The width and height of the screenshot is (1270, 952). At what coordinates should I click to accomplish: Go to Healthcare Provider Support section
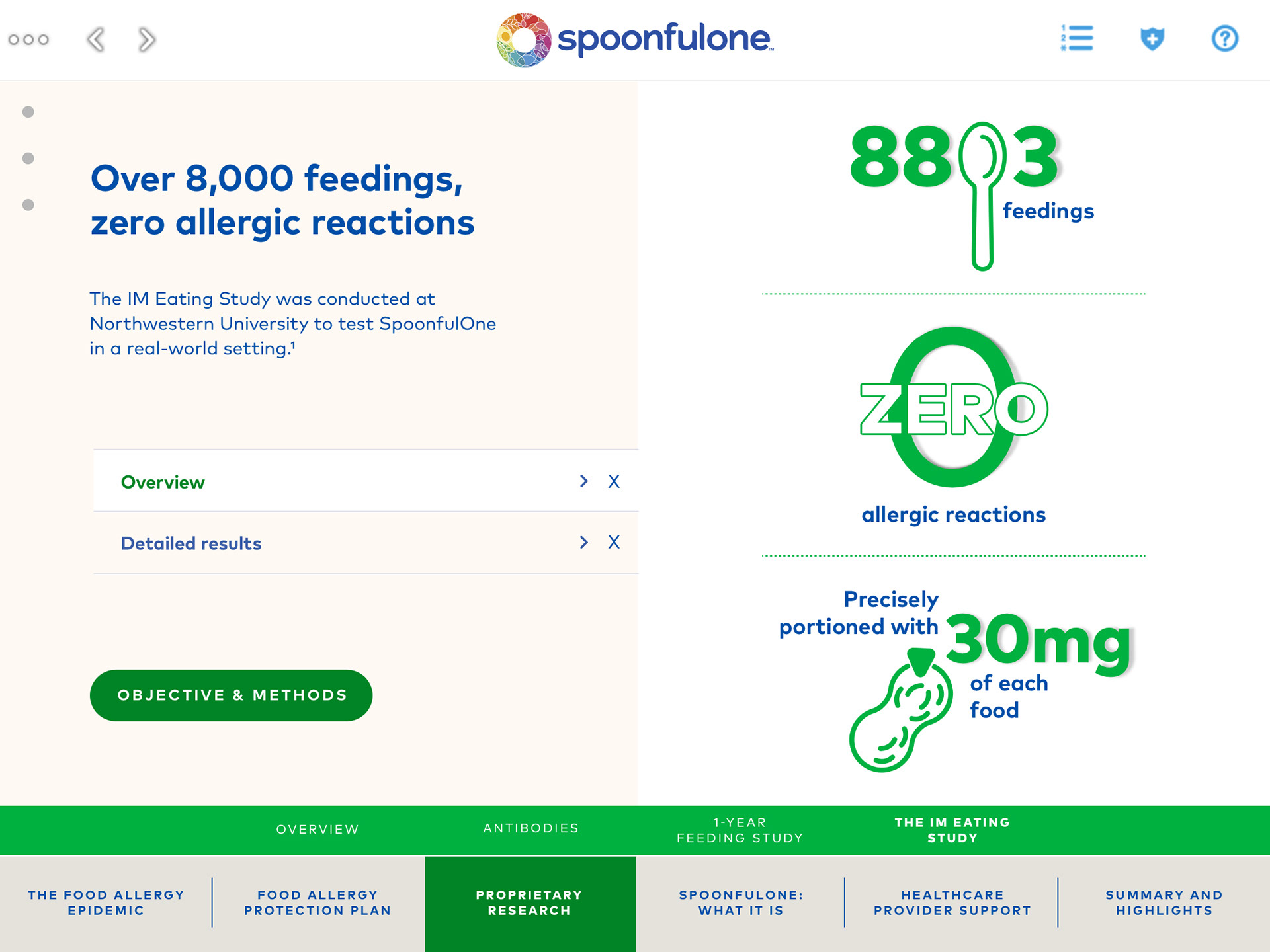(x=952, y=902)
